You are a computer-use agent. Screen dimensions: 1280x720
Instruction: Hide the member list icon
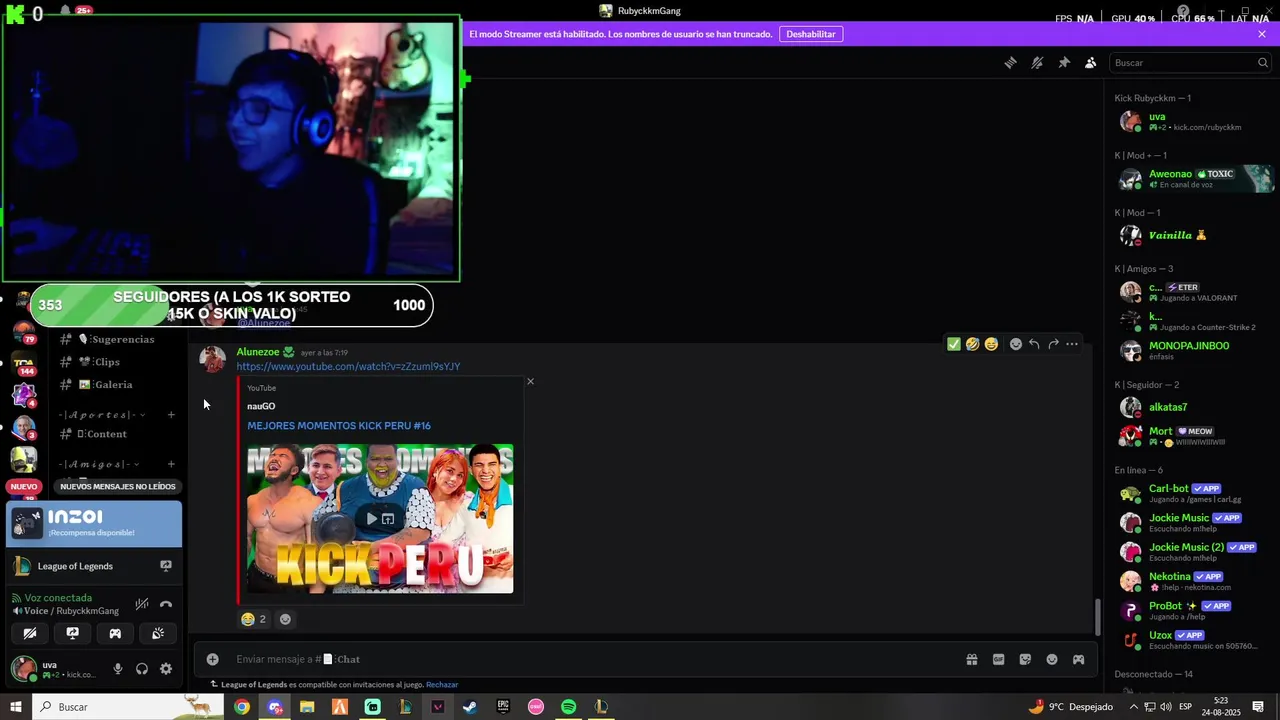tap(1091, 62)
